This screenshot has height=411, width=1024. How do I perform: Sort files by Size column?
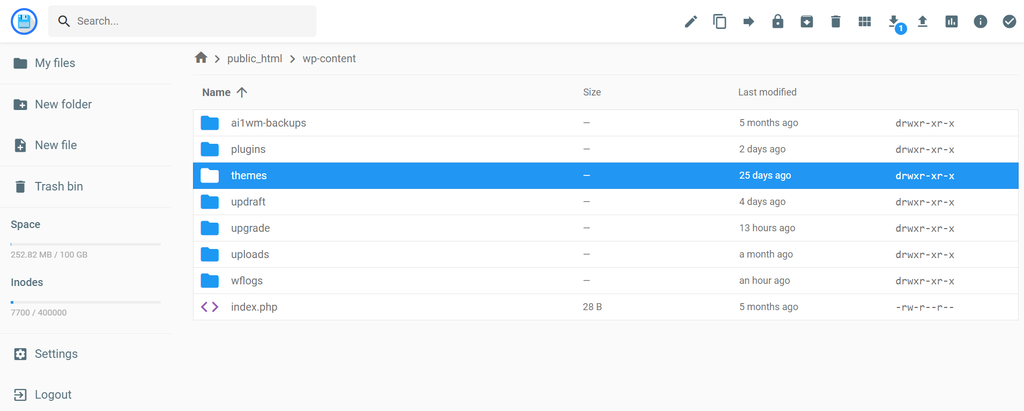[x=592, y=92]
